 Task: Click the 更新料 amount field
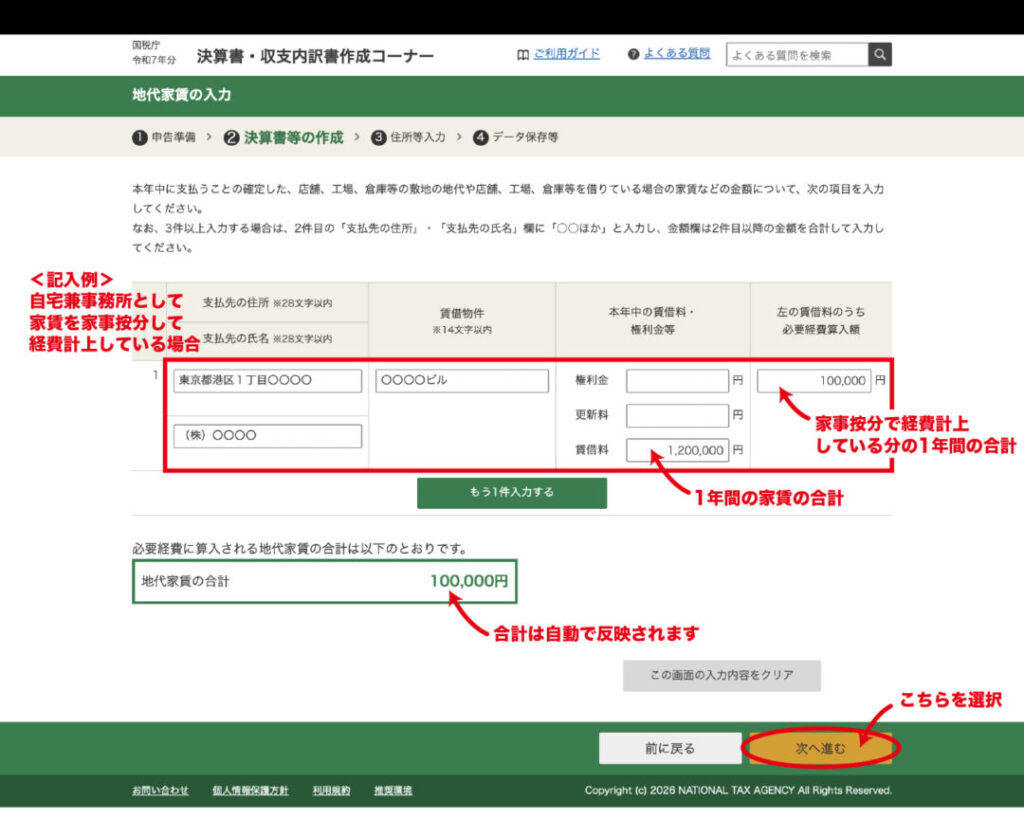tap(678, 415)
